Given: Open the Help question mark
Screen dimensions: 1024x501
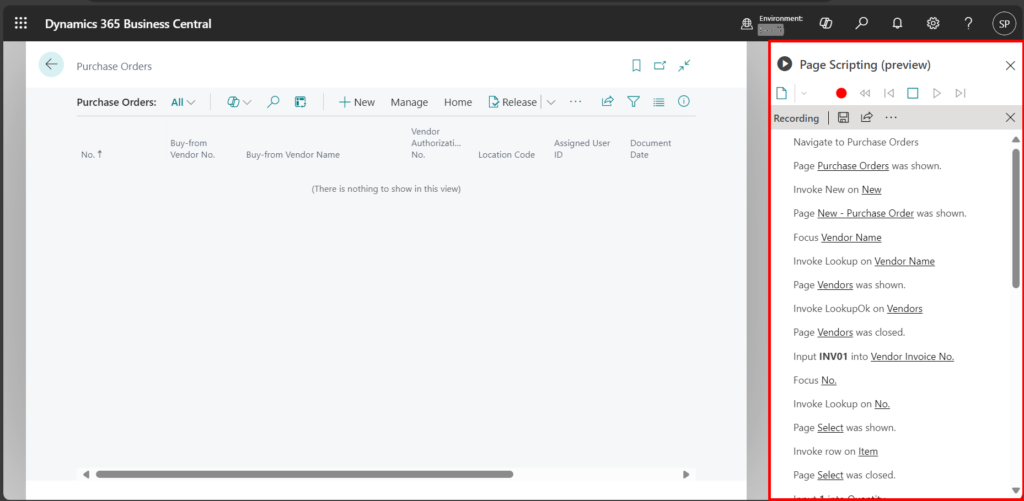Looking at the screenshot, I should [968, 24].
